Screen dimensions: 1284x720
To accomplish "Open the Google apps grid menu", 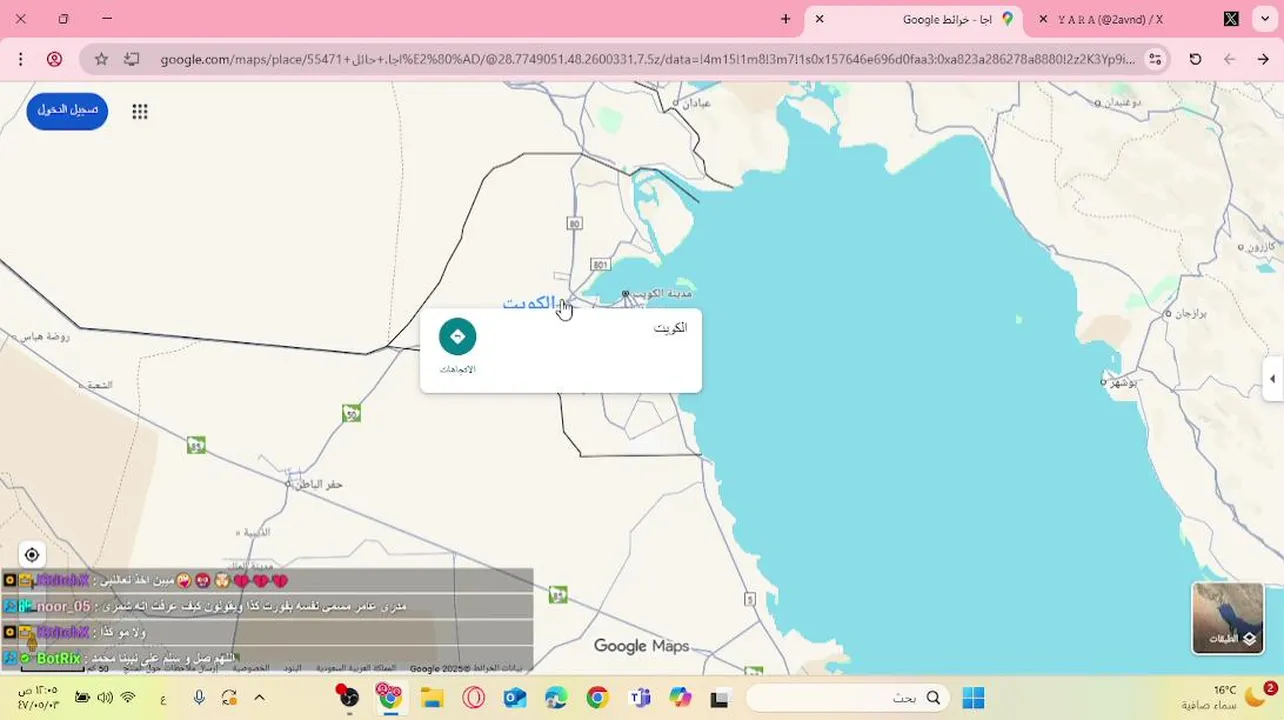I will (x=140, y=112).
